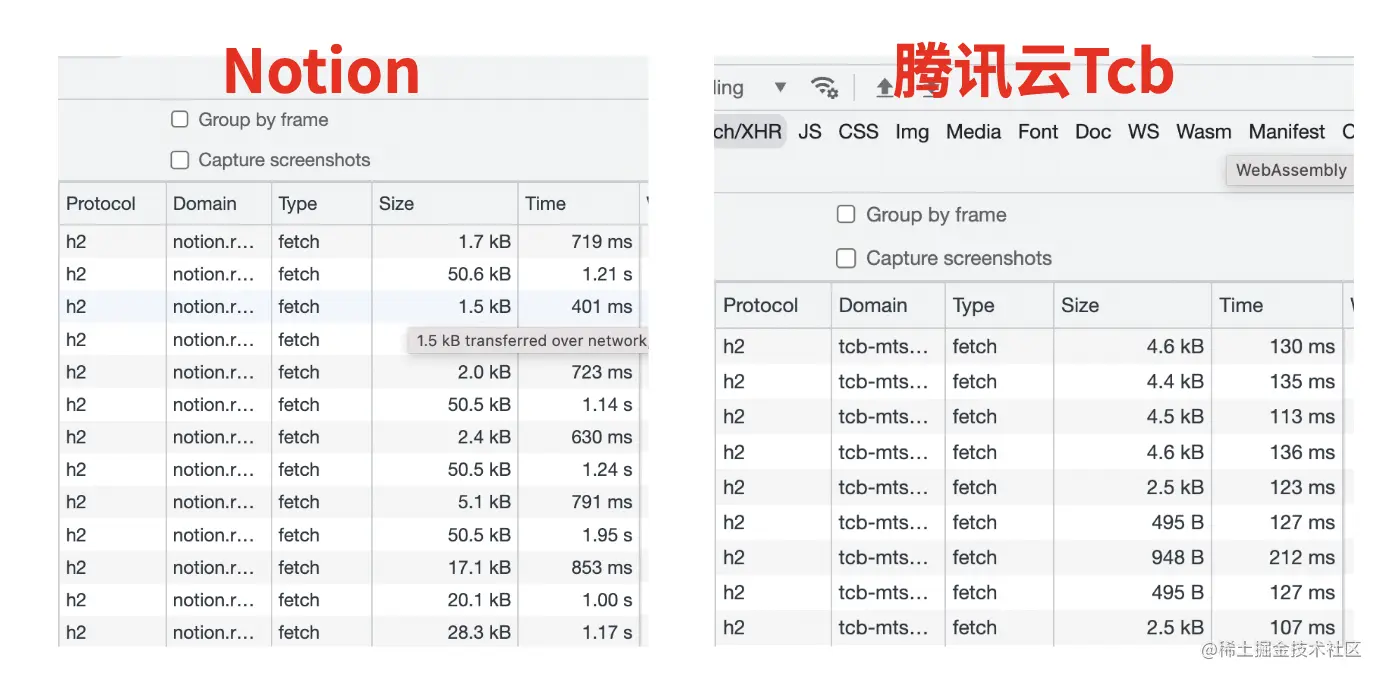Tick Group by frame in the Tcb panel

click(846, 214)
